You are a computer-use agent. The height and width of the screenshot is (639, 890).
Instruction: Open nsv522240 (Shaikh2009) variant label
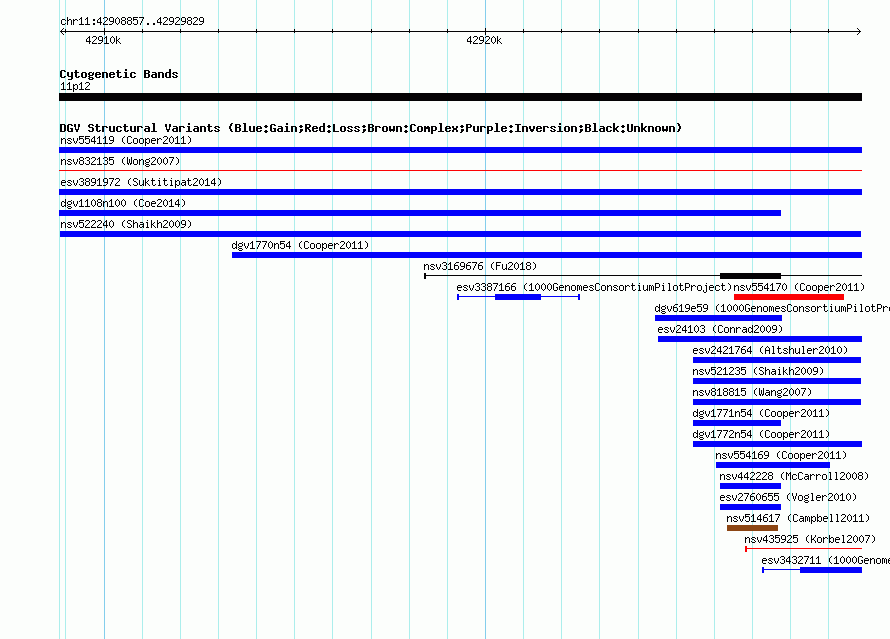point(126,224)
